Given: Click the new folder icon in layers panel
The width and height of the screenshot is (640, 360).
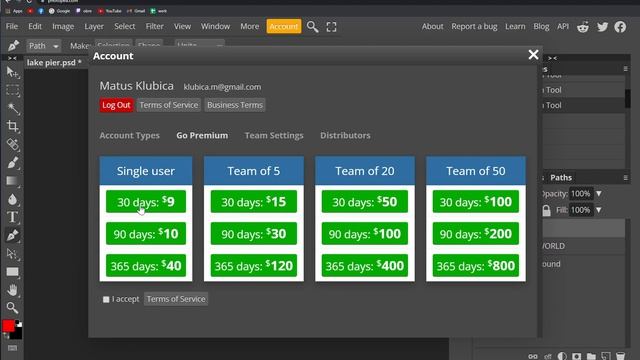Looking at the screenshot, I should (591, 356).
